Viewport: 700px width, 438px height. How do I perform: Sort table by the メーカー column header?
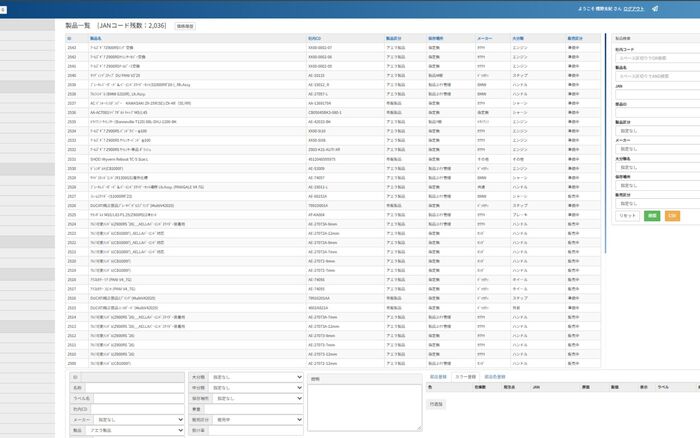tap(484, 38)
